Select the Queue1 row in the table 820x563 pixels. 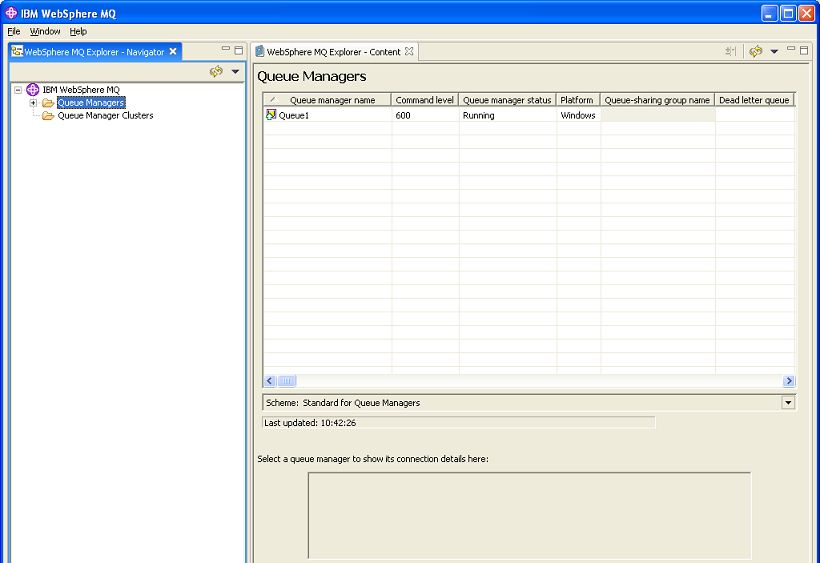529,115
